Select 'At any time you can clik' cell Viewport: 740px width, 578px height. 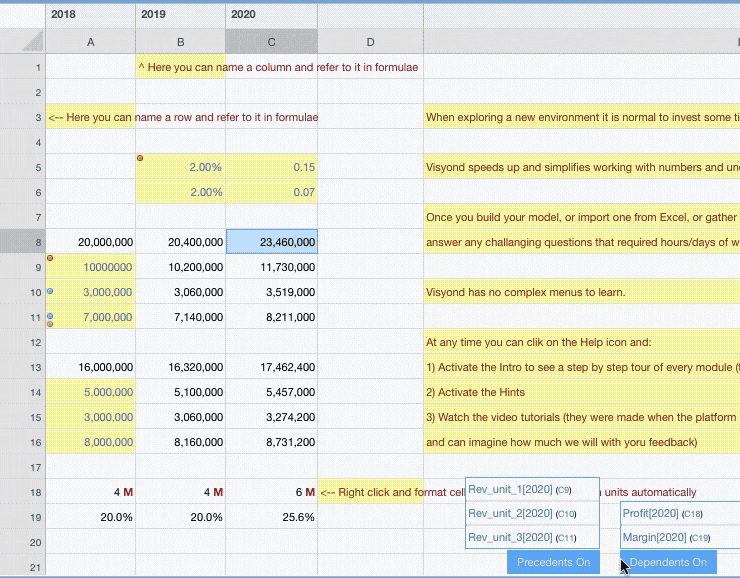tap(581, 342)
